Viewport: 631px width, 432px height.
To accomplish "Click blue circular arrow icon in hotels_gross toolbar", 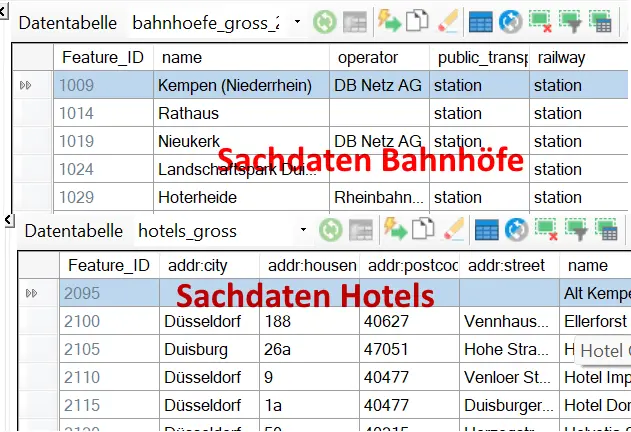I will (515, 230).
